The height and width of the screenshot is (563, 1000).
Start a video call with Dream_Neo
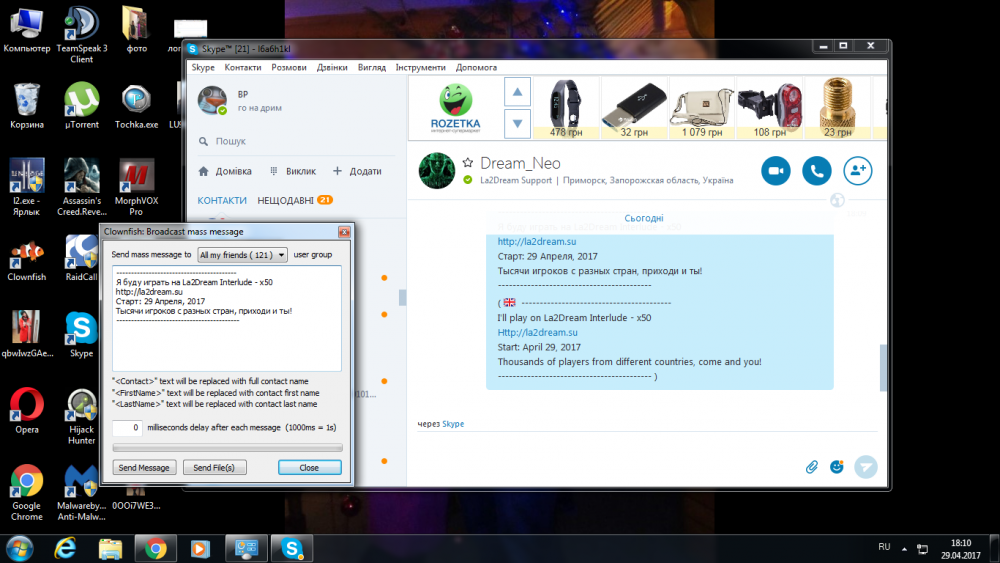tap(775, 170)
